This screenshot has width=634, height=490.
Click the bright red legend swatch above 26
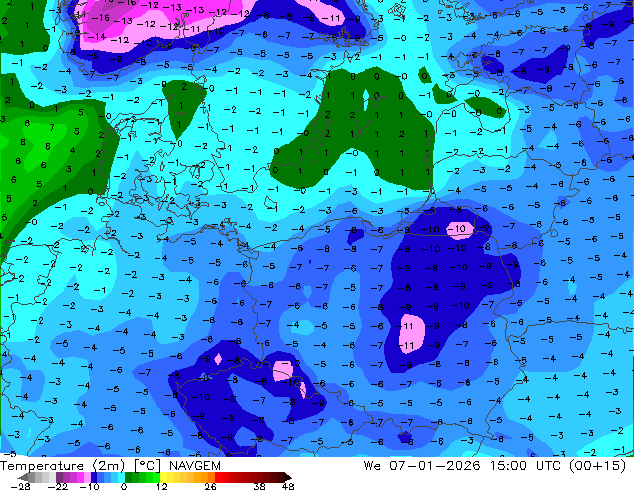(218, 477)
